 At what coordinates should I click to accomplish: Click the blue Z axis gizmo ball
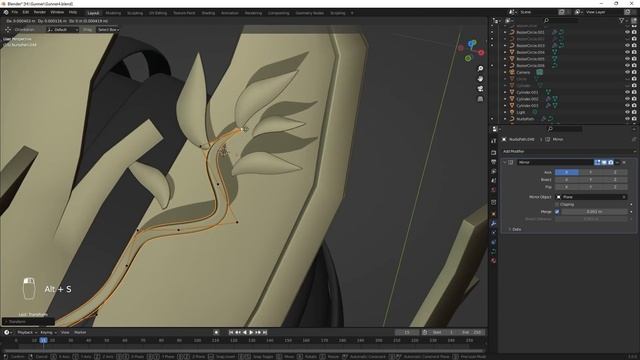click(x=472, y=43)
